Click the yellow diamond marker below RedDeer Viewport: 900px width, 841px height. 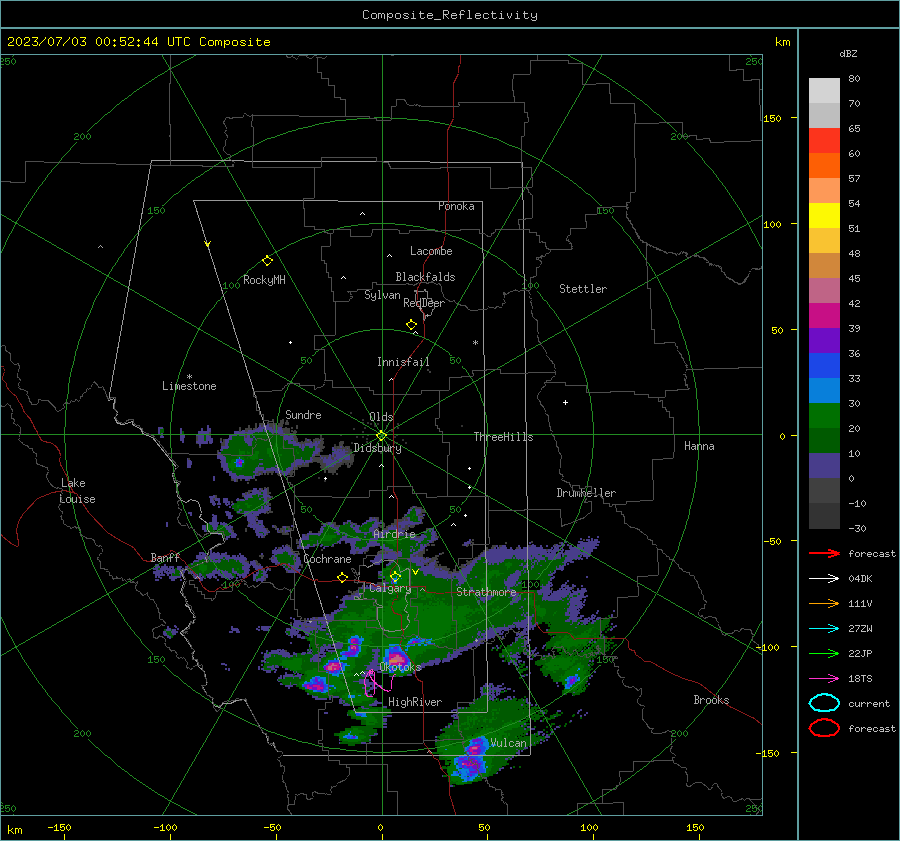411,325
